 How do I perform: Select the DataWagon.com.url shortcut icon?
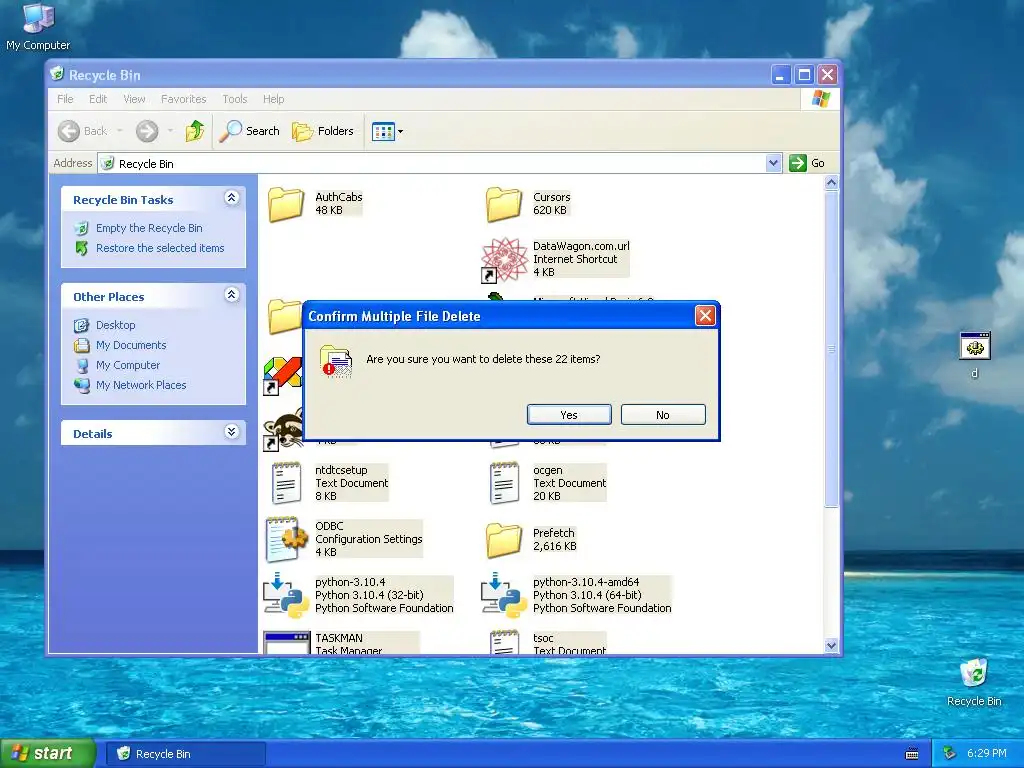tap(504, 260)
